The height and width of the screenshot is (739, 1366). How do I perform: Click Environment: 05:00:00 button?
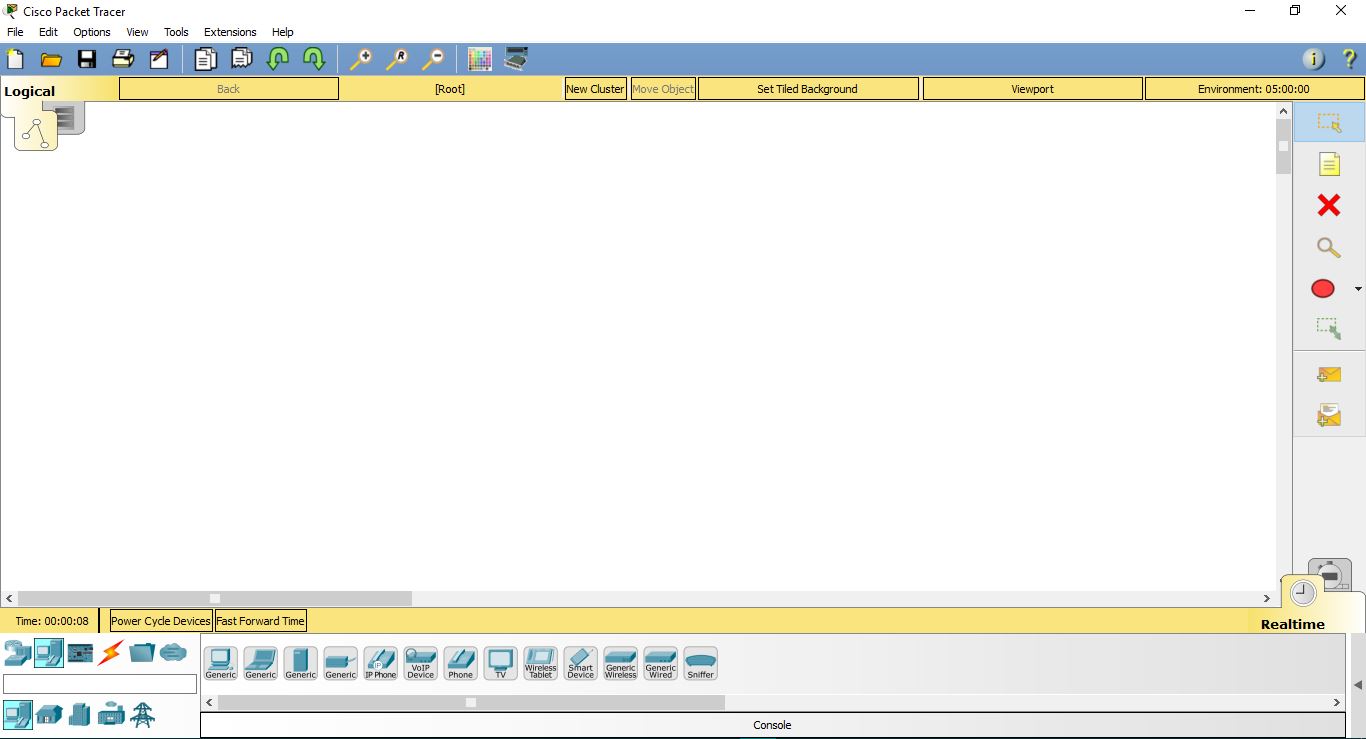pyautogui.click(x=1254, y=89)
